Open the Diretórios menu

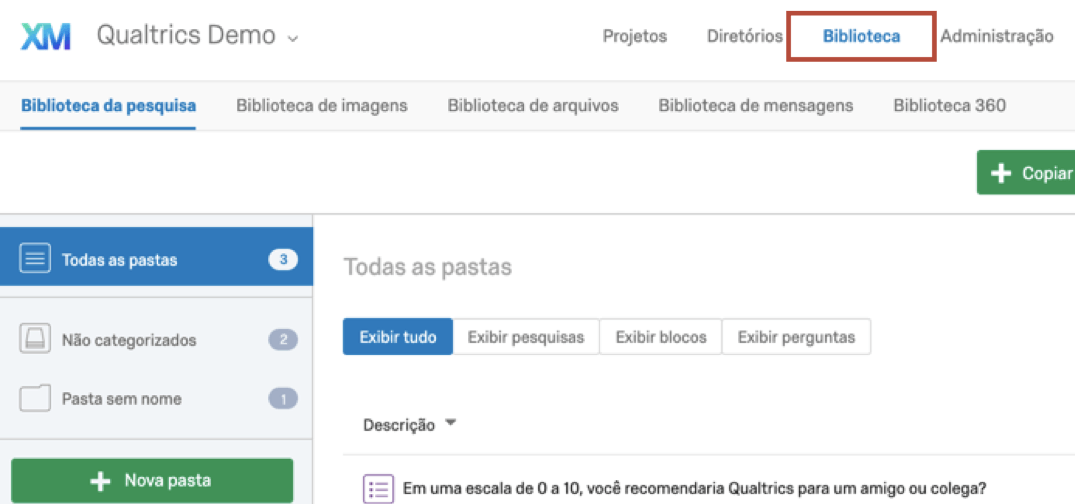[x=745, y=36]
